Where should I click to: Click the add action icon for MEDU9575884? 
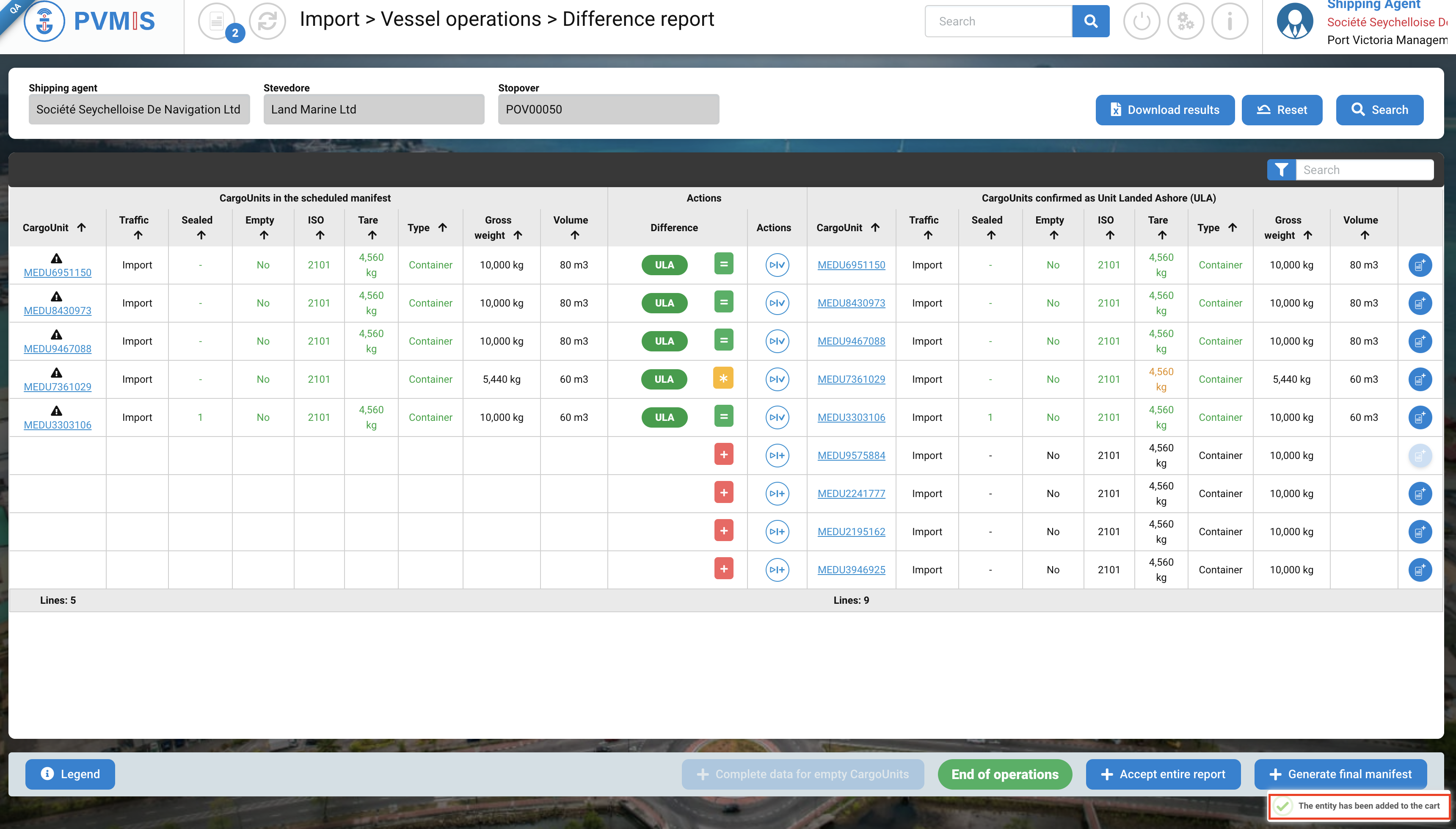777,456
